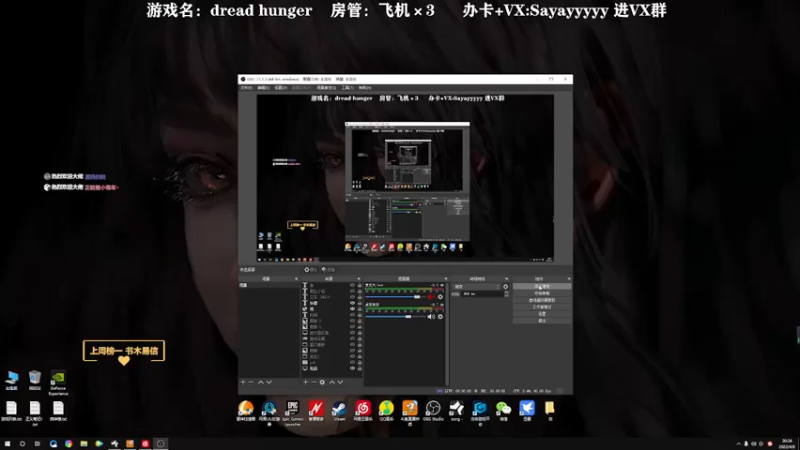The image size is (800, 450).
Task: Move source down in the Sources dock
Action: (x=340, y=382)
